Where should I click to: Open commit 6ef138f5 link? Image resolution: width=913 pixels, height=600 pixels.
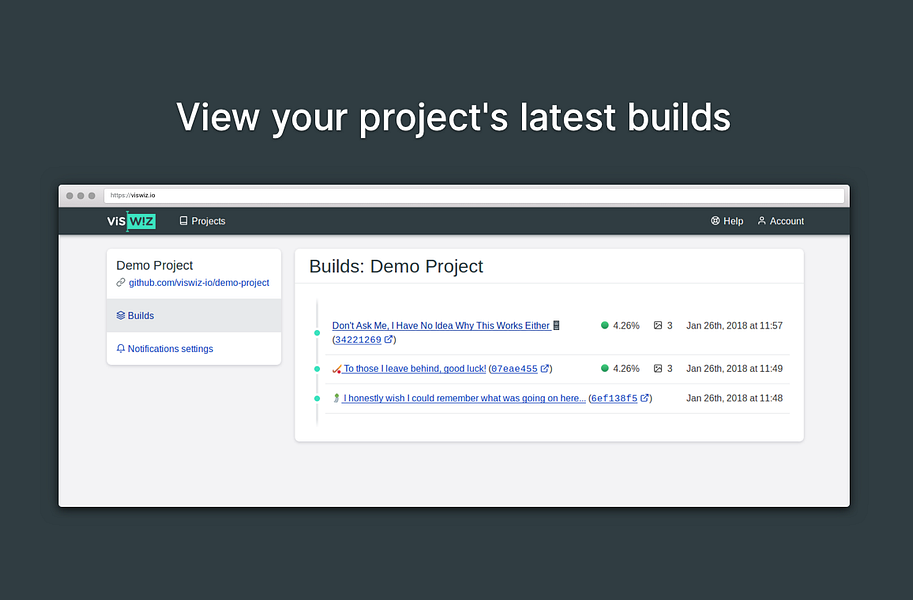[x=613, y=398]
